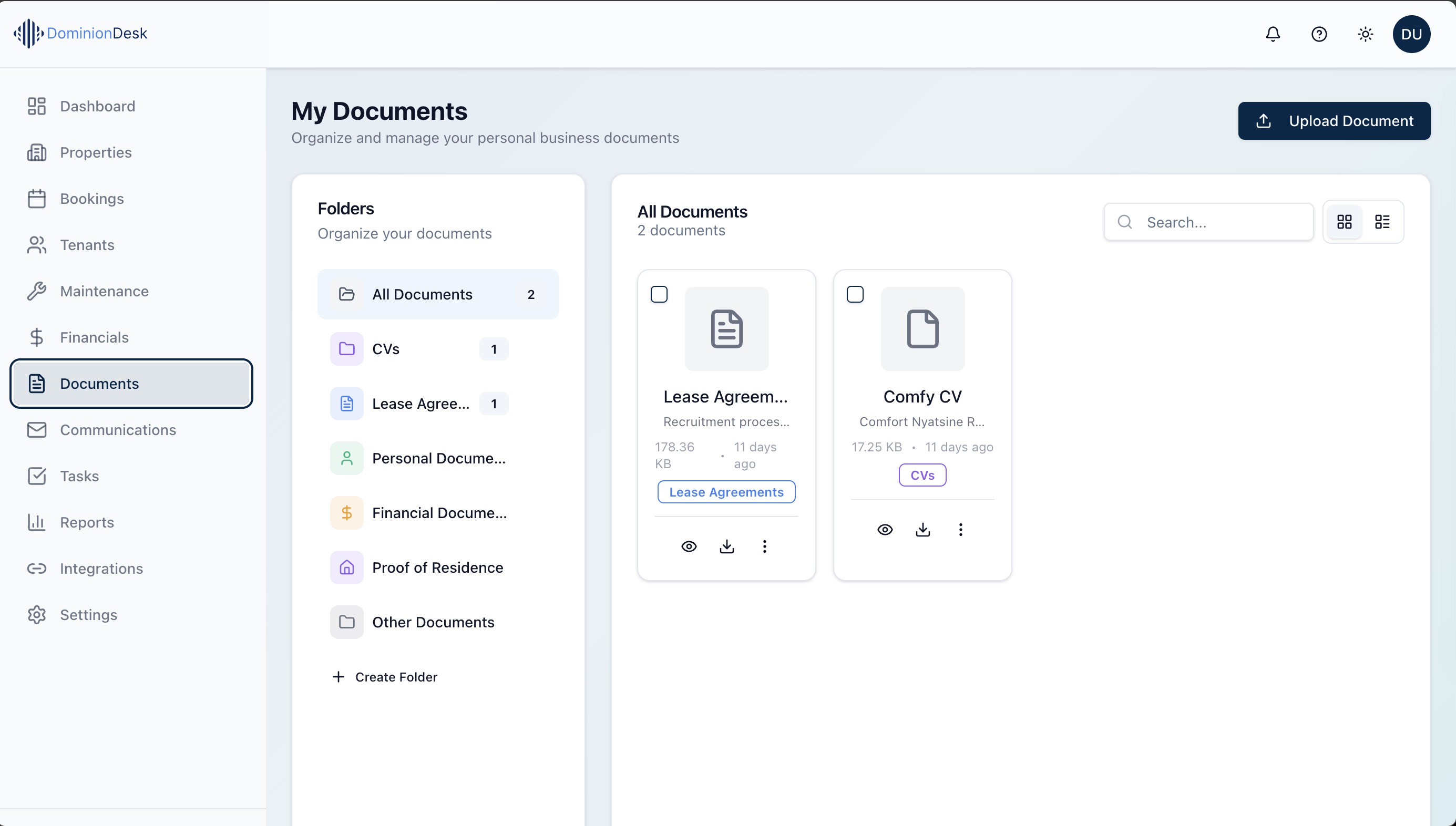Switch to list view layout icon
This screenshot has width=1456, height=826.
pos(1383,222)
